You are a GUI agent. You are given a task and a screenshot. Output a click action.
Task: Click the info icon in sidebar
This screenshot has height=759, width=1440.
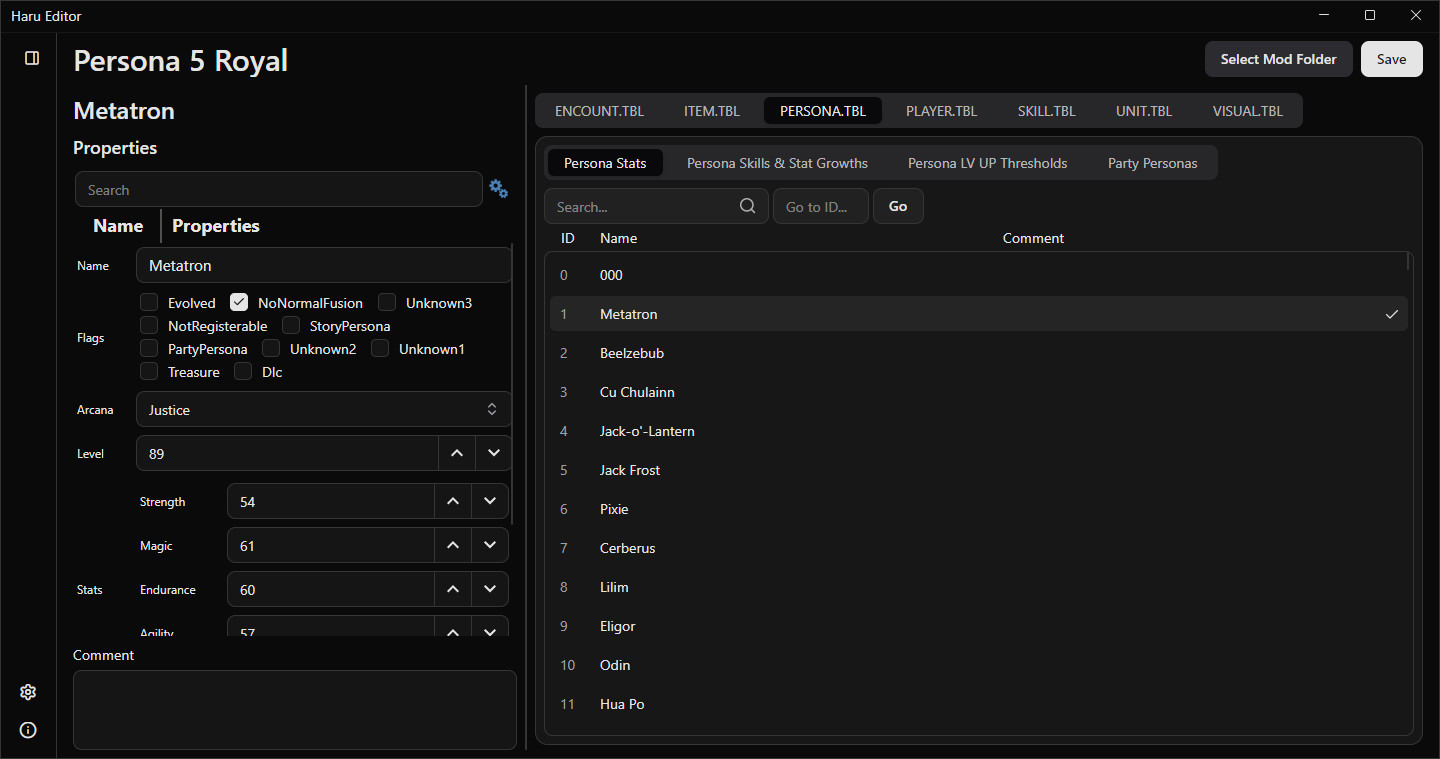(x=28, y=730)
